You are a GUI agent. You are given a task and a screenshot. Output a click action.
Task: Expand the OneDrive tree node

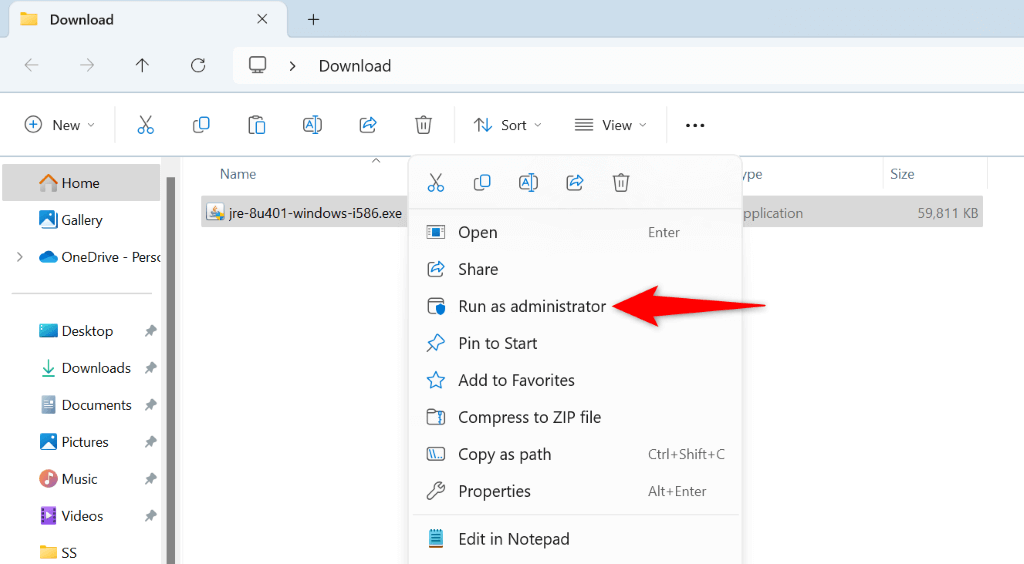tap(20, 257)
